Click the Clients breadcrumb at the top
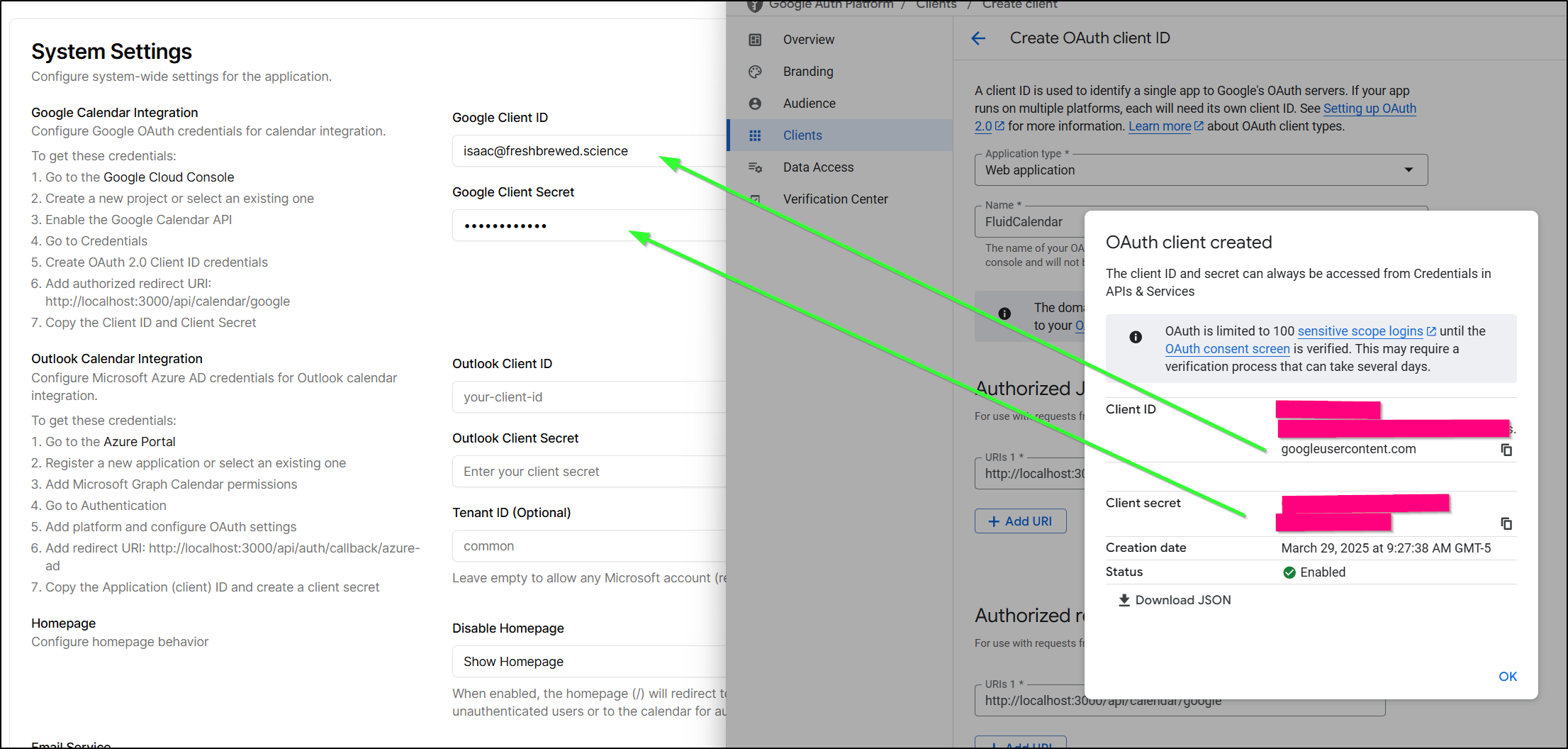 (x=936, y=5)
